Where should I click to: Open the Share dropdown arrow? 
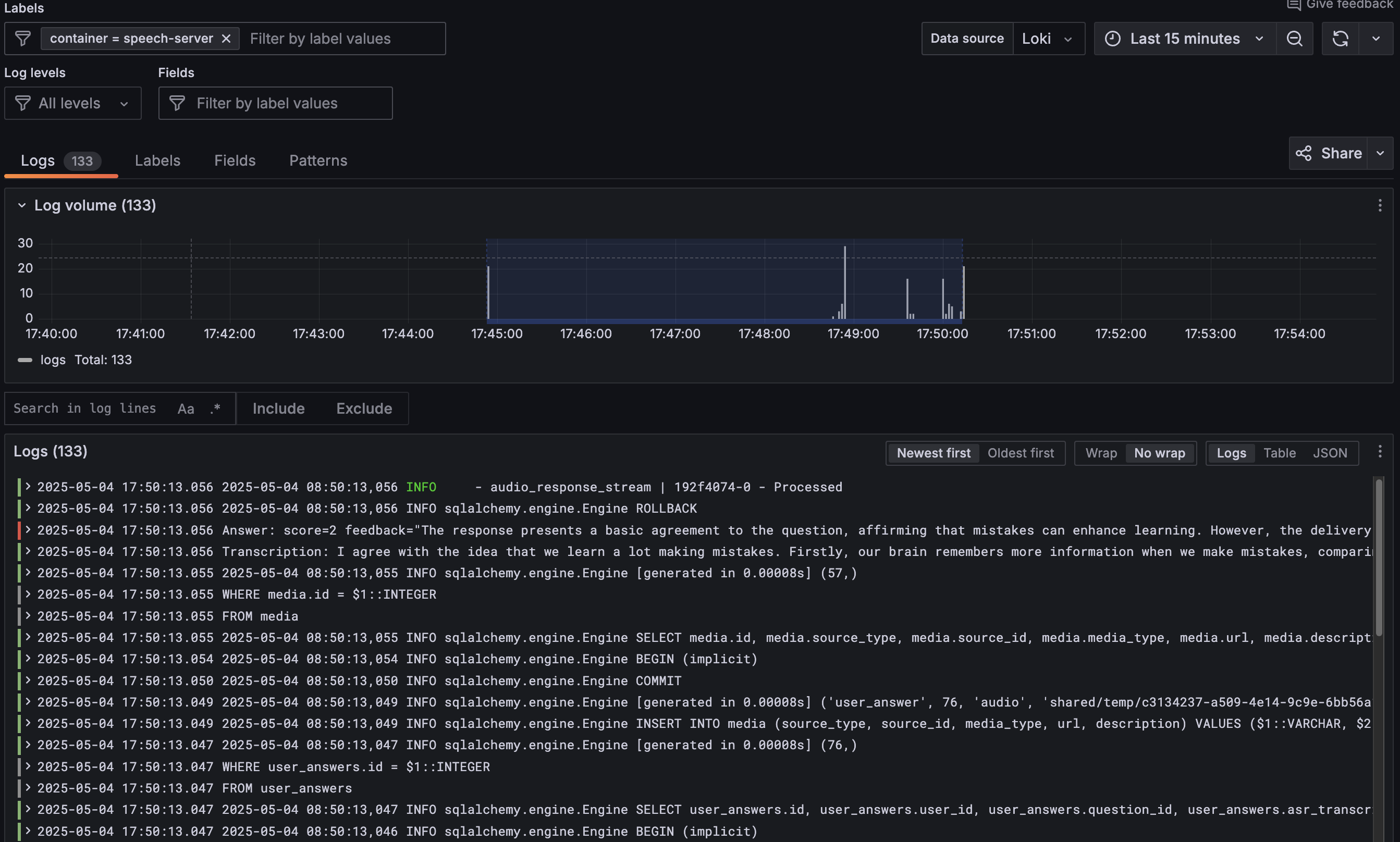point(1380,153)
